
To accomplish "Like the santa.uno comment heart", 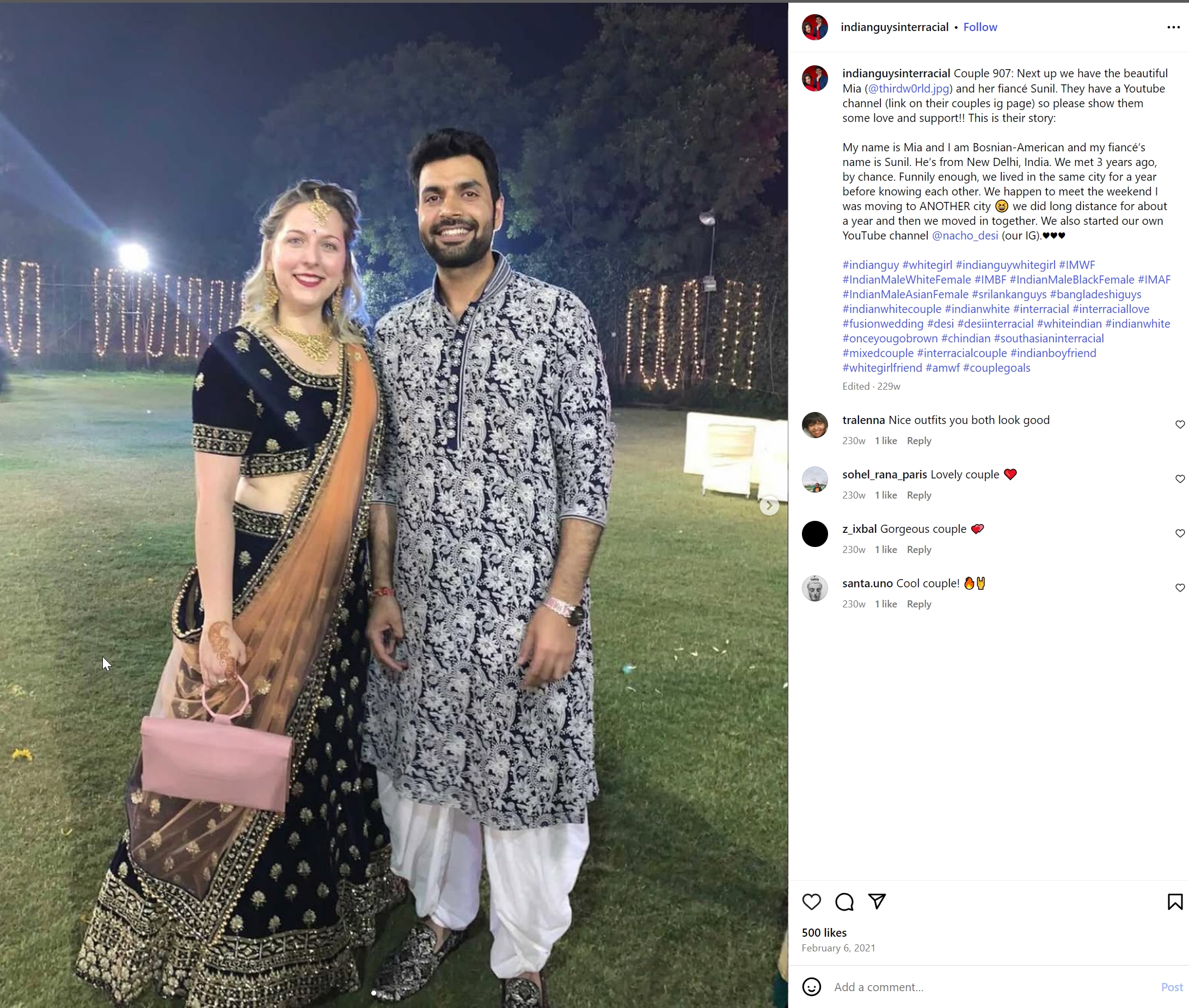I will 1180,587.
